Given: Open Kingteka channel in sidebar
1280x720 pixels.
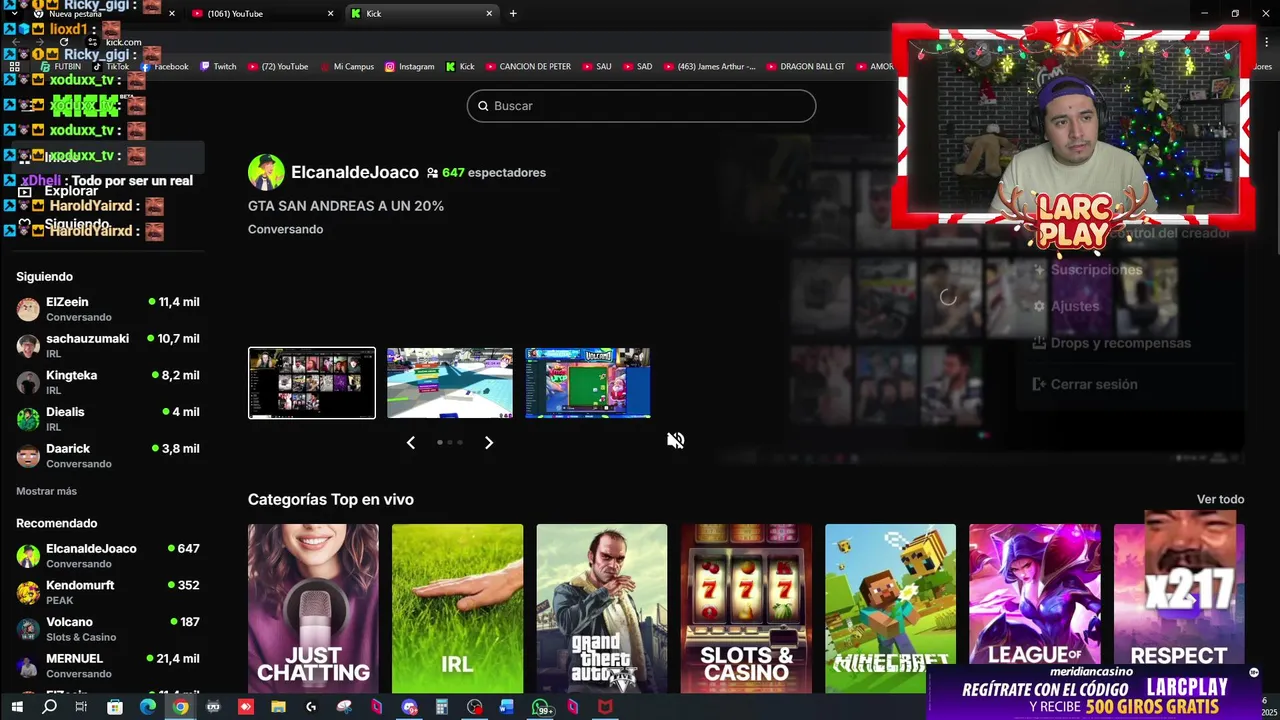Looking at the screenshot, I should 108,382.
